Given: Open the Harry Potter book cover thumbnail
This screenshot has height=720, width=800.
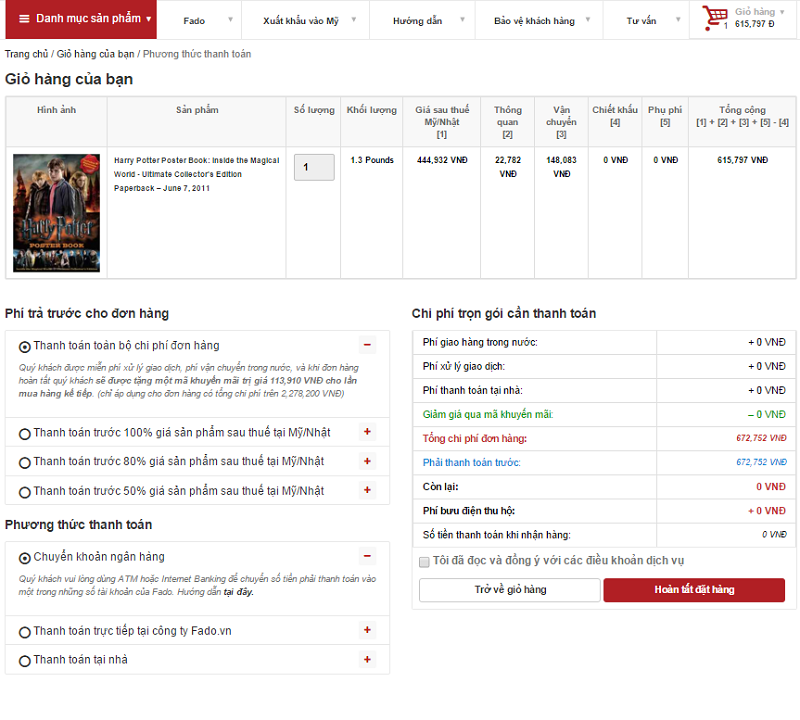Looking at the screenshot, I should pyautogui.click(x=56, y=212).
